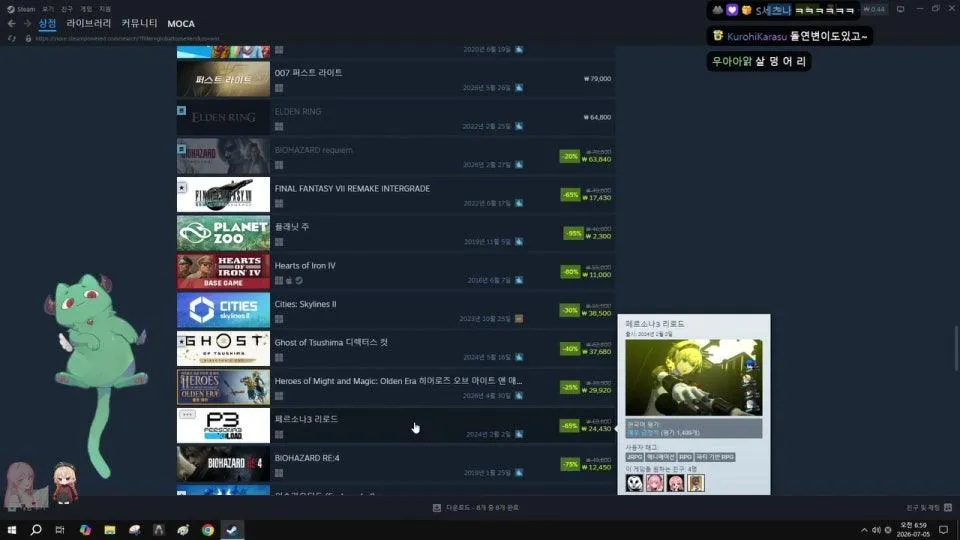The image size is (960, 540).
Task: Click Windows platform icon under ELDEN RING
Action: 279,127
